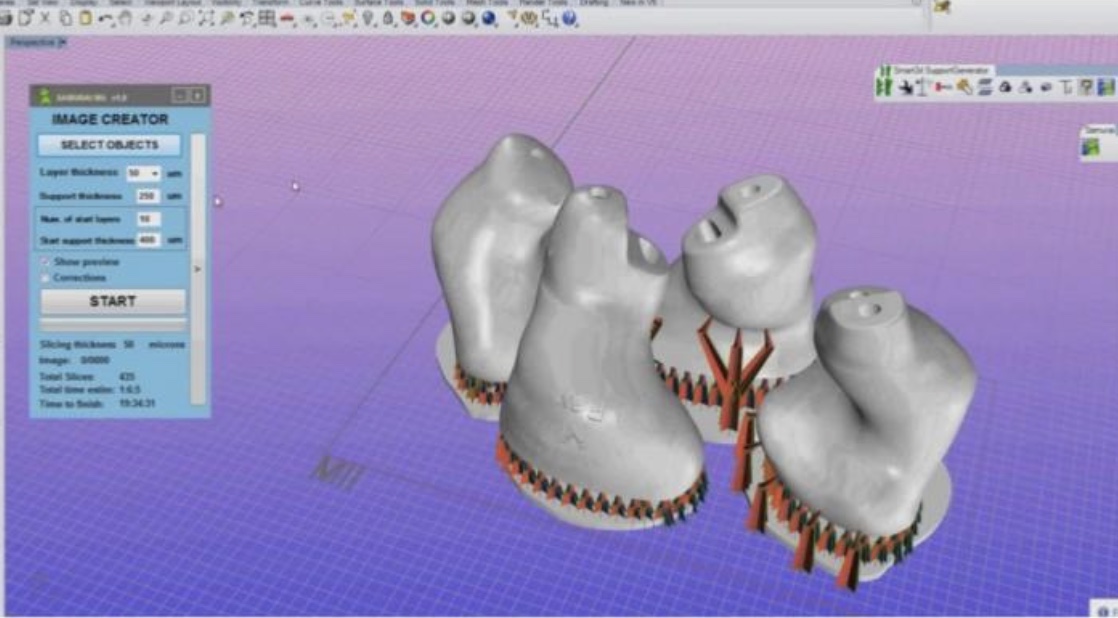Click the Copy icon in main toolbar
The height and width of the screenshot is (618, 1118).
64,19
